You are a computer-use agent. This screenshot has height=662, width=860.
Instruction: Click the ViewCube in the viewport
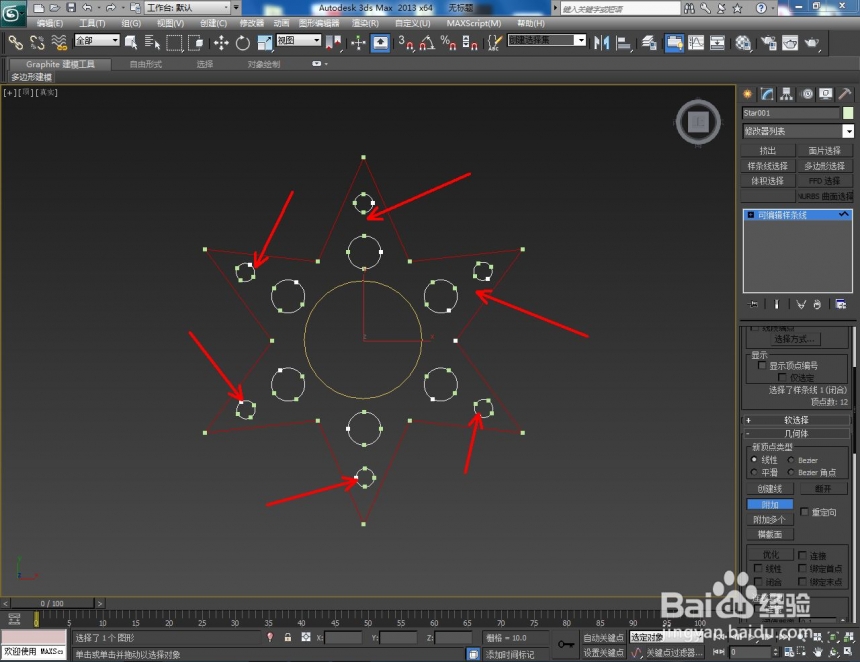click(698, 122)
